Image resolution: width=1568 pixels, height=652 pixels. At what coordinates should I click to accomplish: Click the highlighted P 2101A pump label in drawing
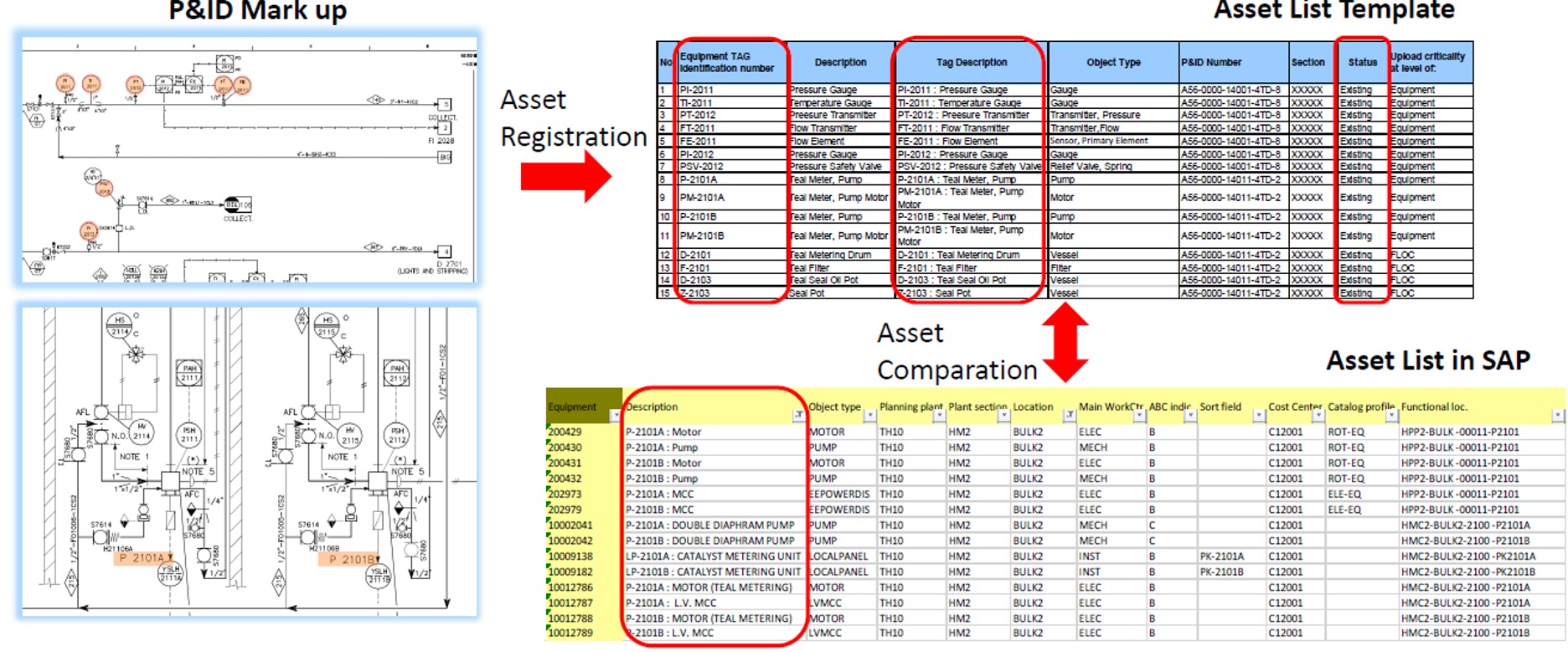tap(142, 557)
